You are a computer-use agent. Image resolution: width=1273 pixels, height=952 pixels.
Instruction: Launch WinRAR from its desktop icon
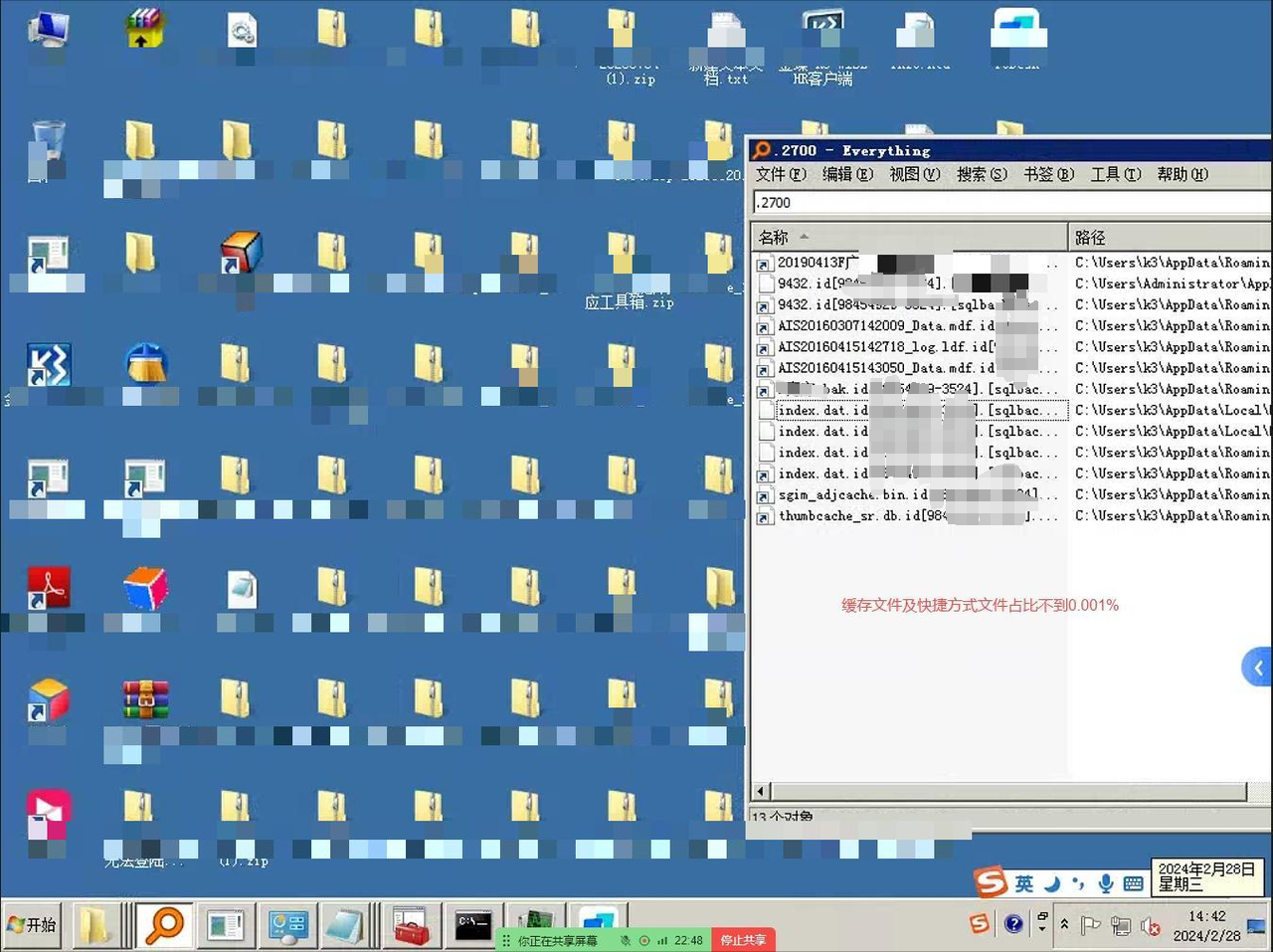(144, 699)
